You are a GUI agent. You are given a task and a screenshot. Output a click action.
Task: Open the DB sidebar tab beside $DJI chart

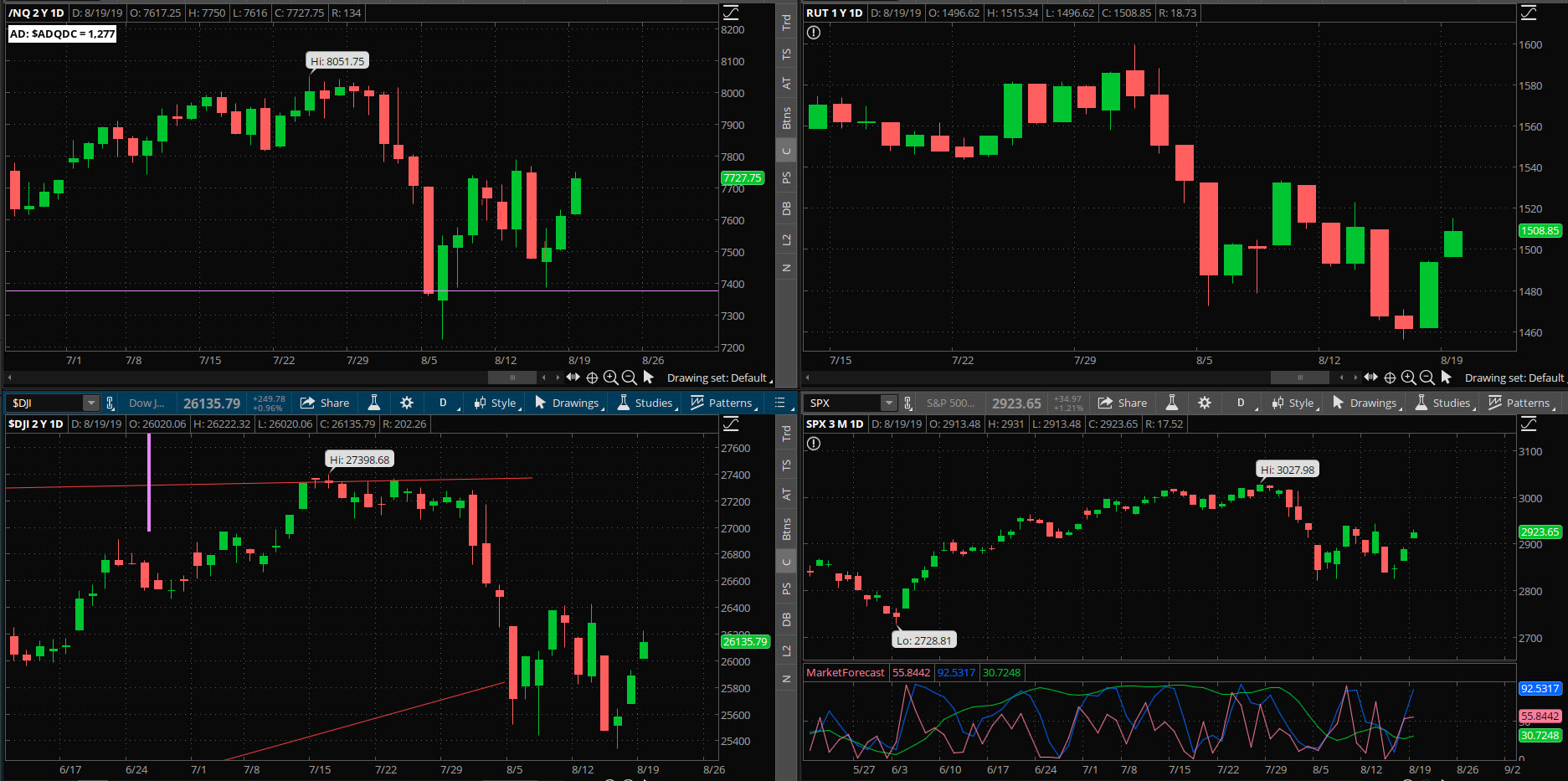coord(786,619)
